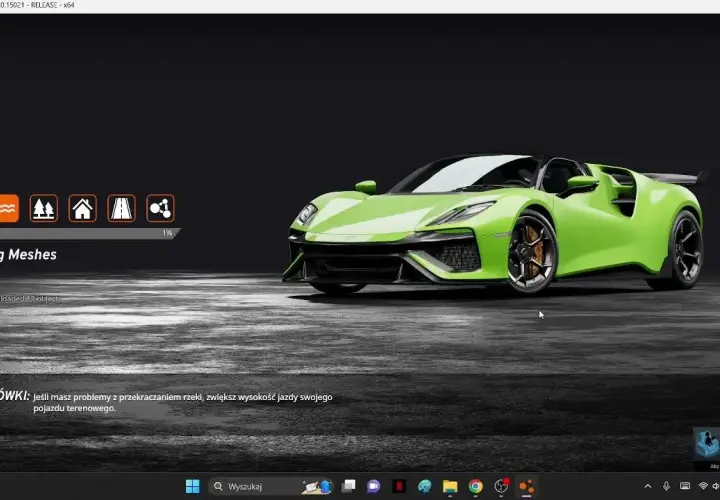This screenshot has width=720, height=500.
Task: Open the touch keyboard tray icon
Action: (685, 486)
